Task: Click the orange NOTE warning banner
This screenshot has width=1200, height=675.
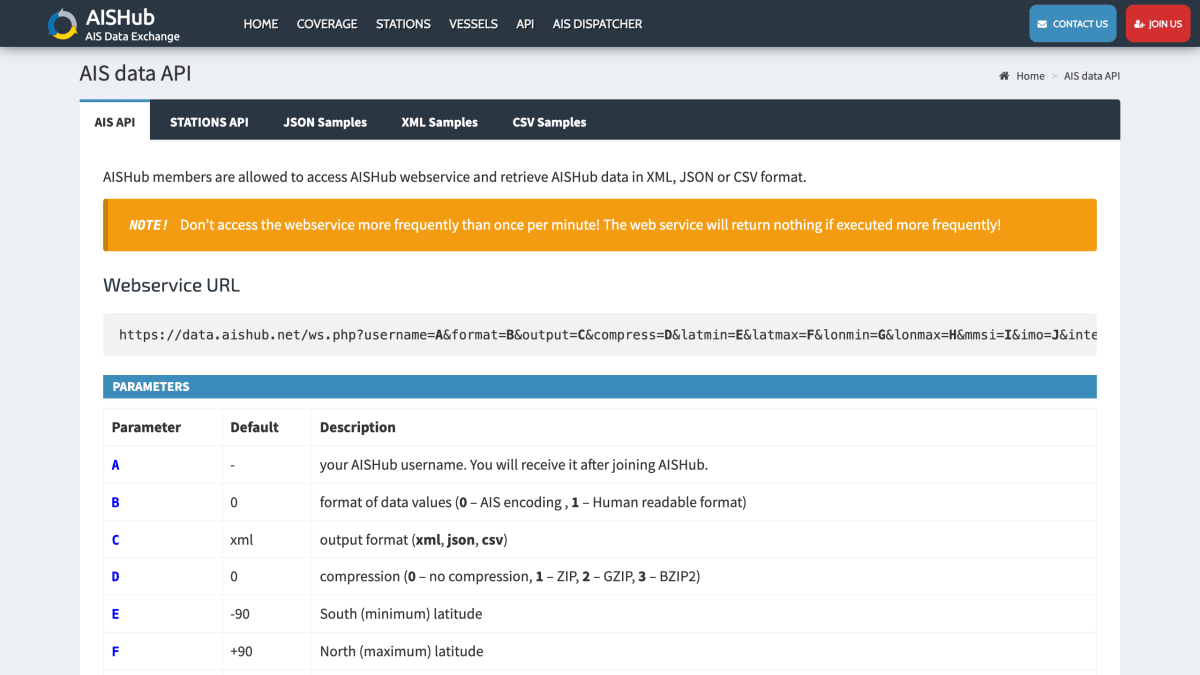Action: [600, 225]
